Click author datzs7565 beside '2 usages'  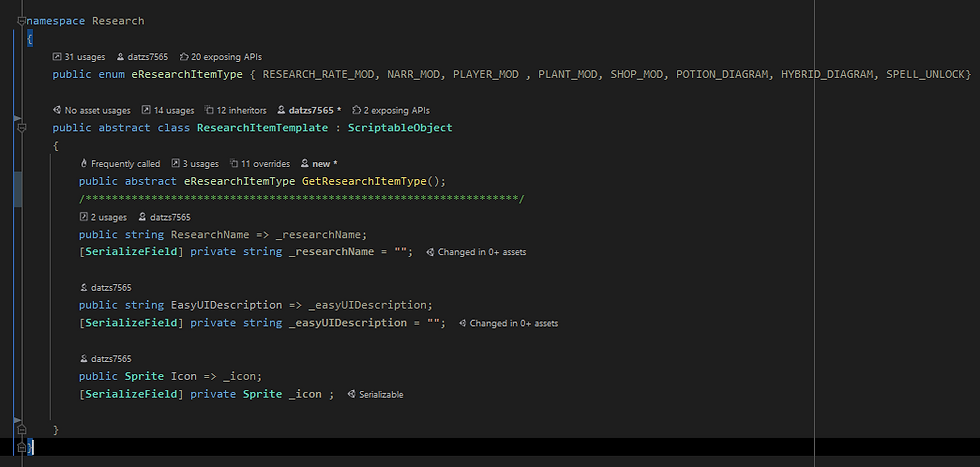164,218
